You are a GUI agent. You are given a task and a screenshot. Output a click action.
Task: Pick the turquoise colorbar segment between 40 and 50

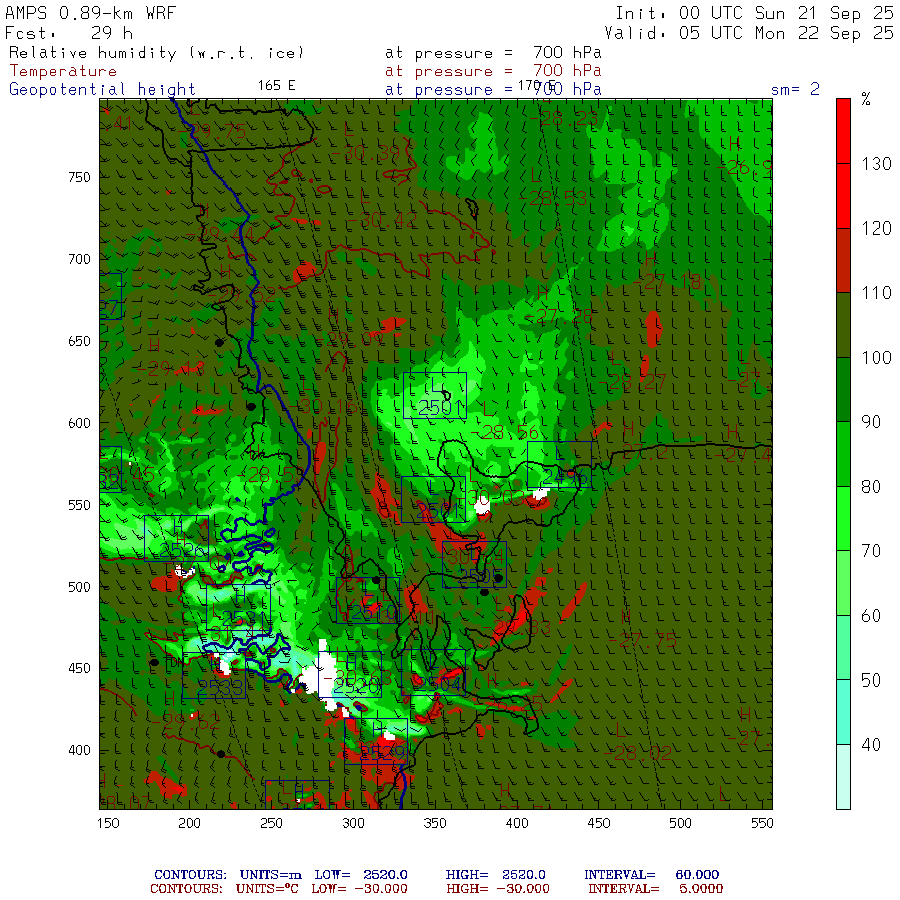(843, 712)
